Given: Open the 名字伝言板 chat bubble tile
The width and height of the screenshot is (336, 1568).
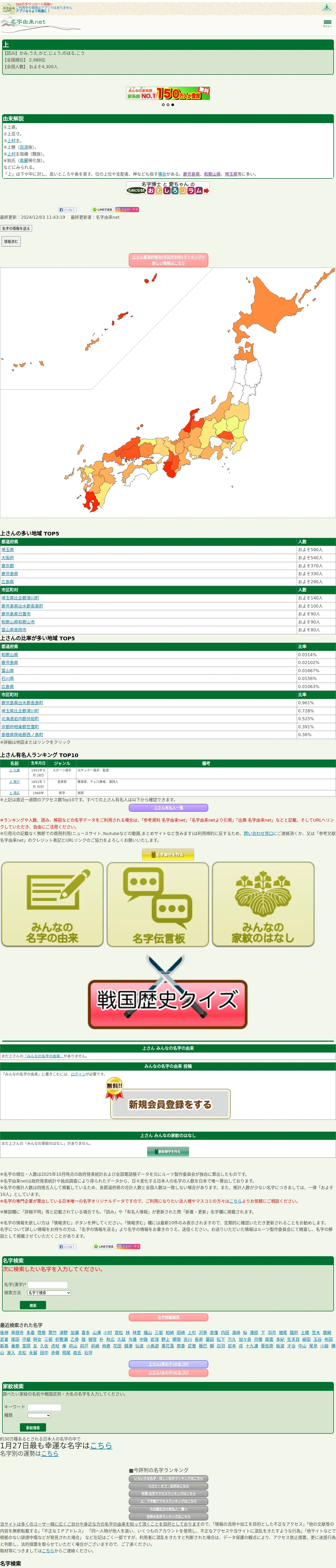Looking at the screenshot, I should click(x=159, y=904).
